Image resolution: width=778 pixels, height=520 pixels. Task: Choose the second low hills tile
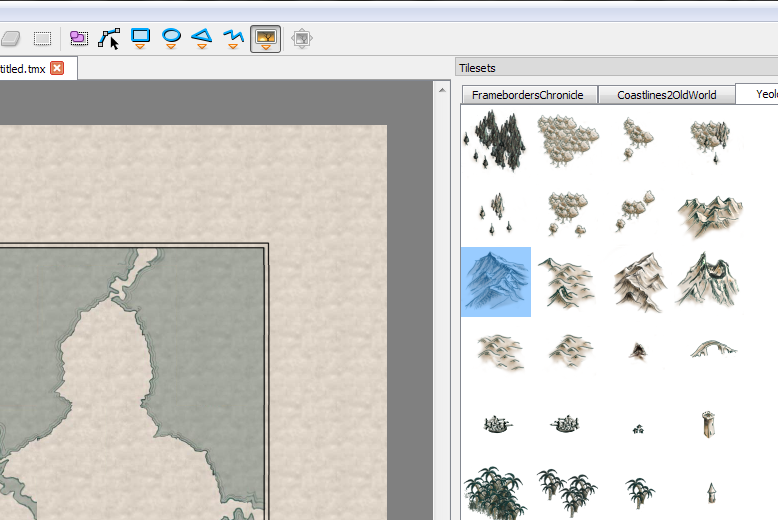(571, 351)
